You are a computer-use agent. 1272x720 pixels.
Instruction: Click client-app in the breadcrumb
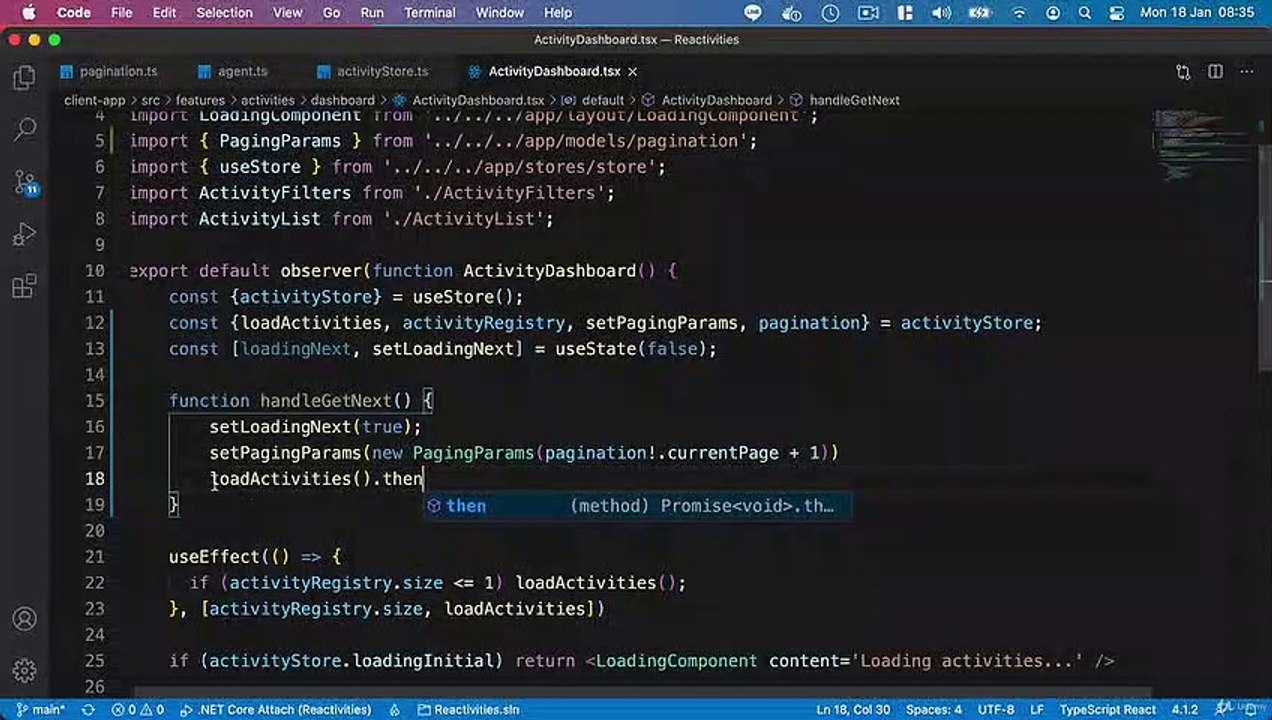pyautogui.click(x=95, y=100)
